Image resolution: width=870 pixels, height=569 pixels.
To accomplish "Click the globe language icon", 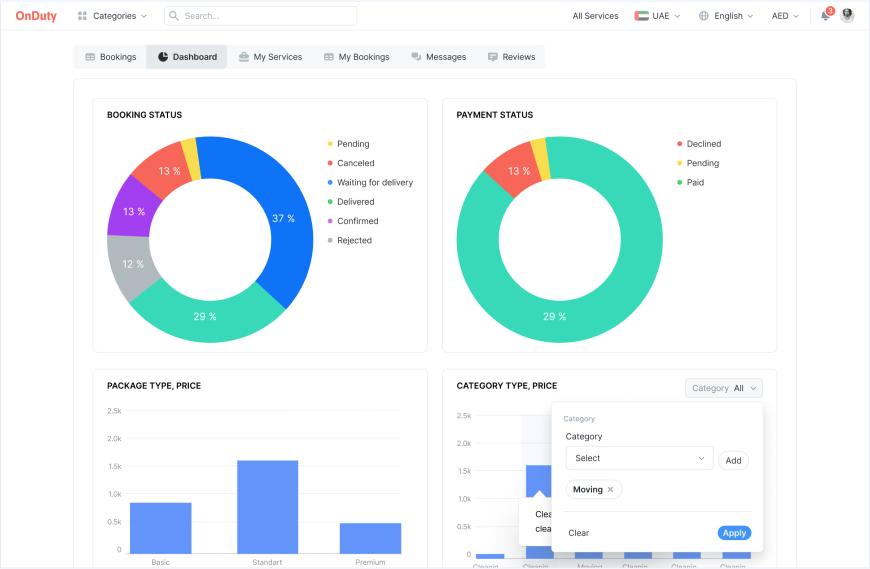I will click(x=704, y=16).
